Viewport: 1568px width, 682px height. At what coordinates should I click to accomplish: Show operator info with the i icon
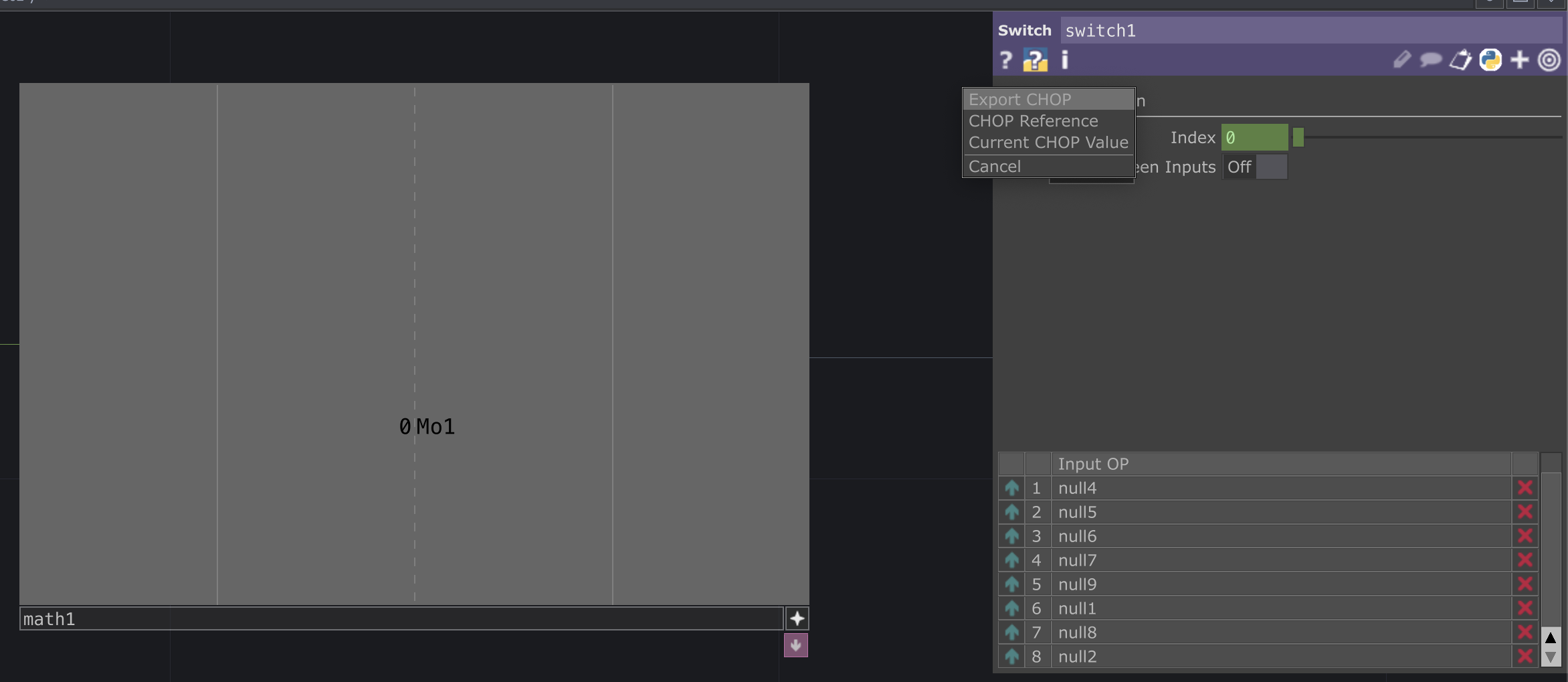point(1065,60)
